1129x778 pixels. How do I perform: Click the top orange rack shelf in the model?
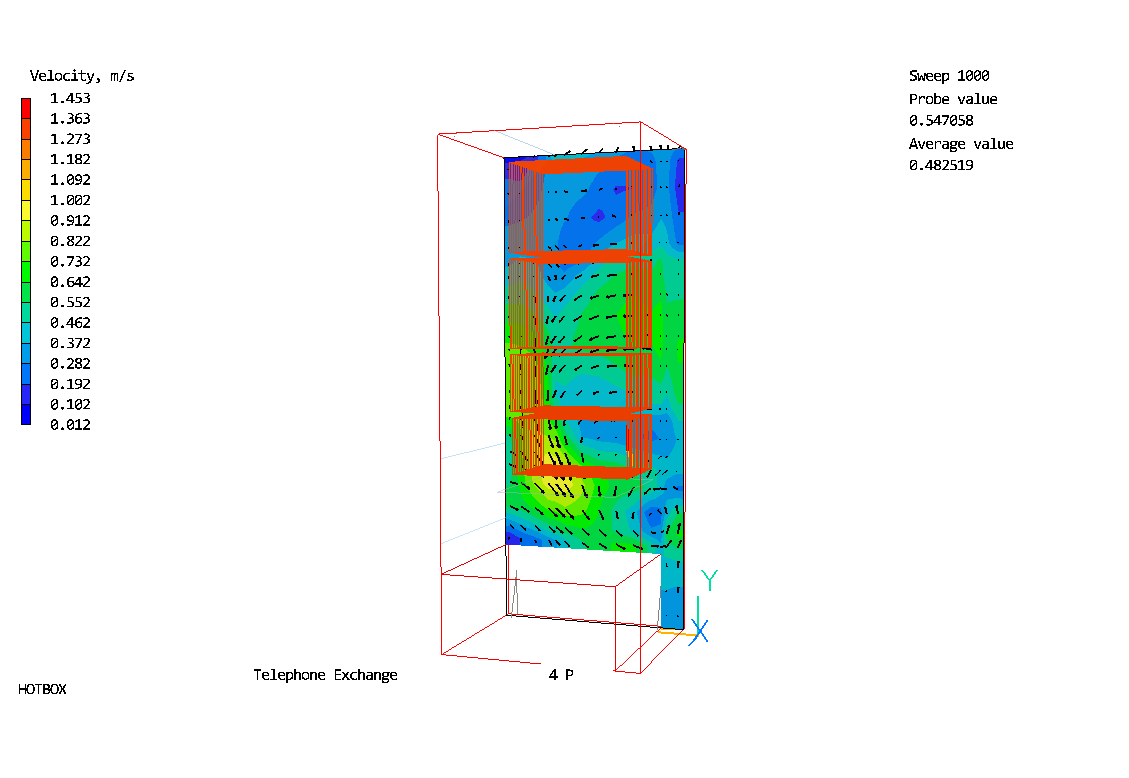(578, 164)
